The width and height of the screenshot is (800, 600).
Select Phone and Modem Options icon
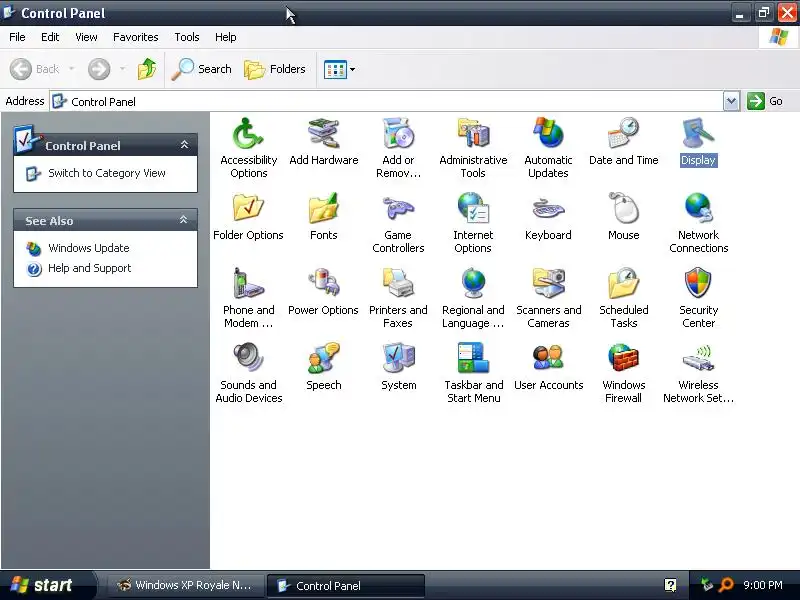(248, 283)
